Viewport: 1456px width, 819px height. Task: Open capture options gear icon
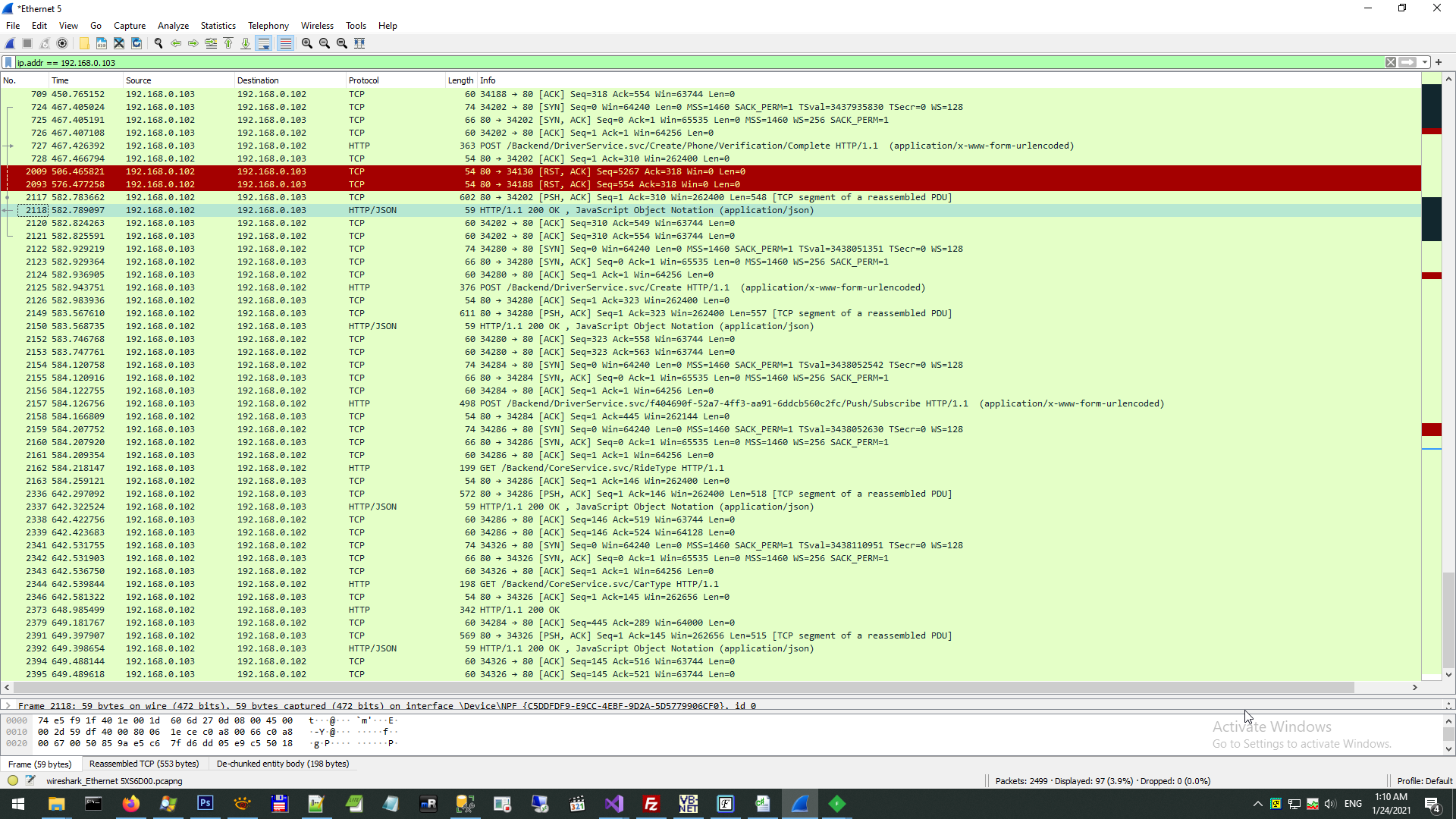[x=62, y=43]
